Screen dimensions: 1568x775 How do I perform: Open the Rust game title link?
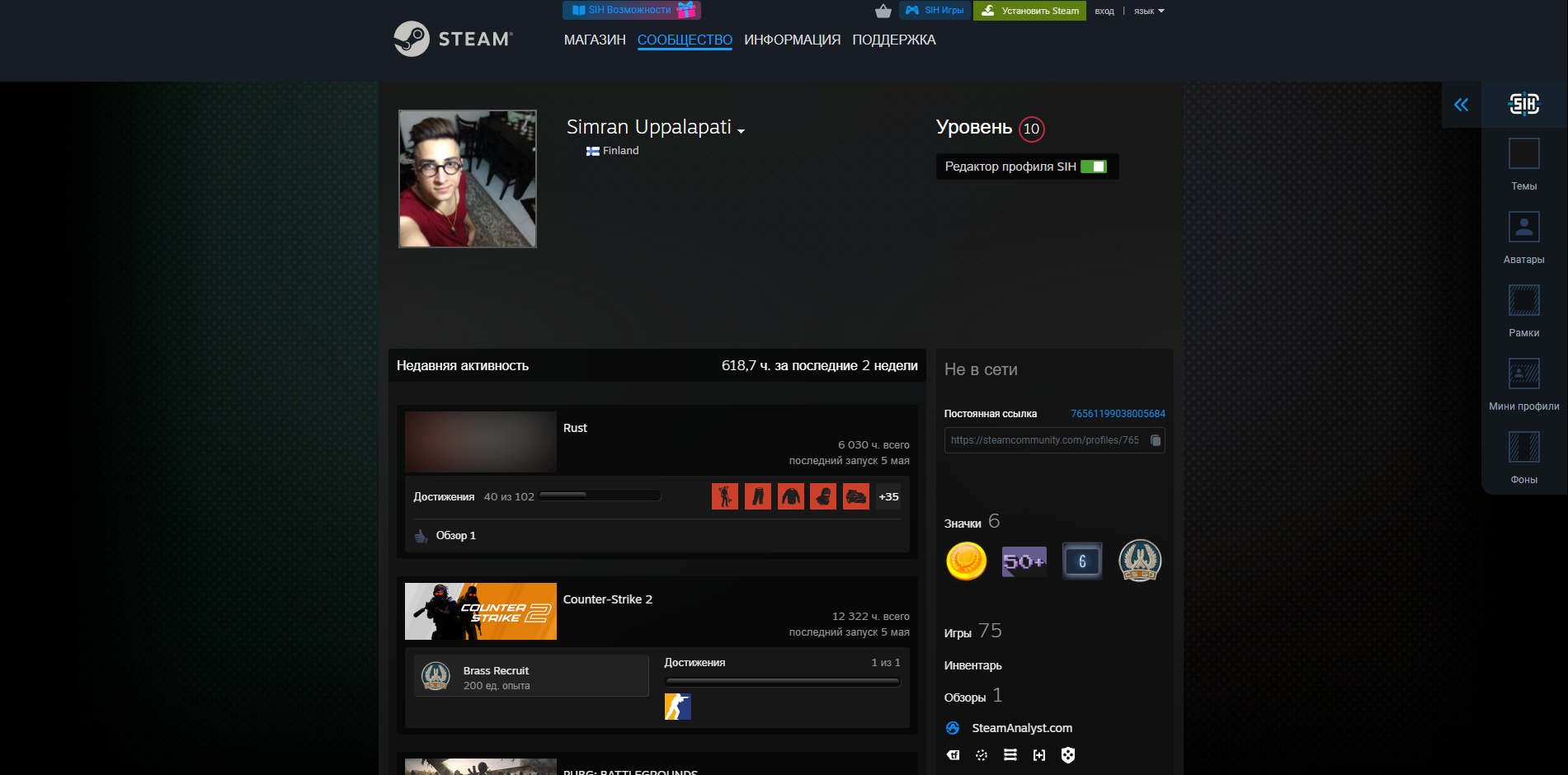tap(575, 428)
